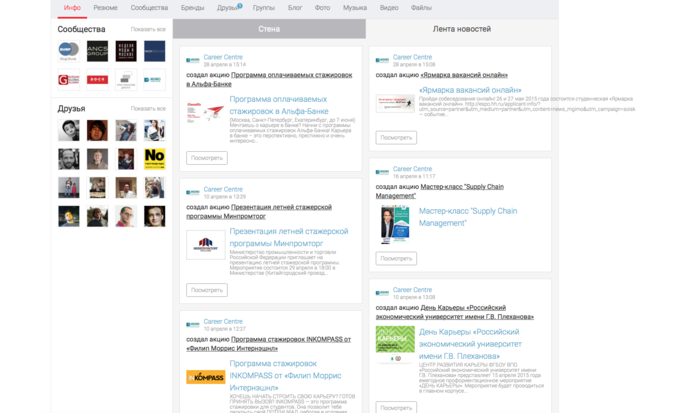This screenshot has height=413, width=690.
Task: Click the yellow INKOMPASS logo thumbnail
Action: tap(206, 377)
